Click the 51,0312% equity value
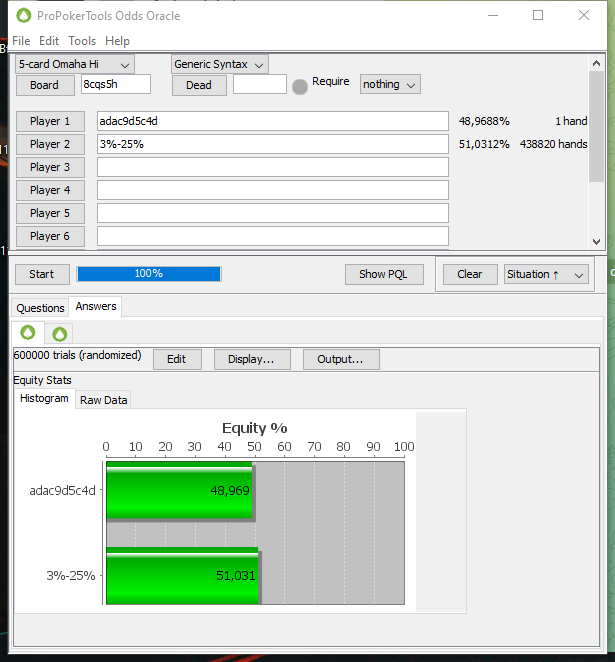Image resolution: width=615 pixels, height=662 pixels. (x=484, y=144)
